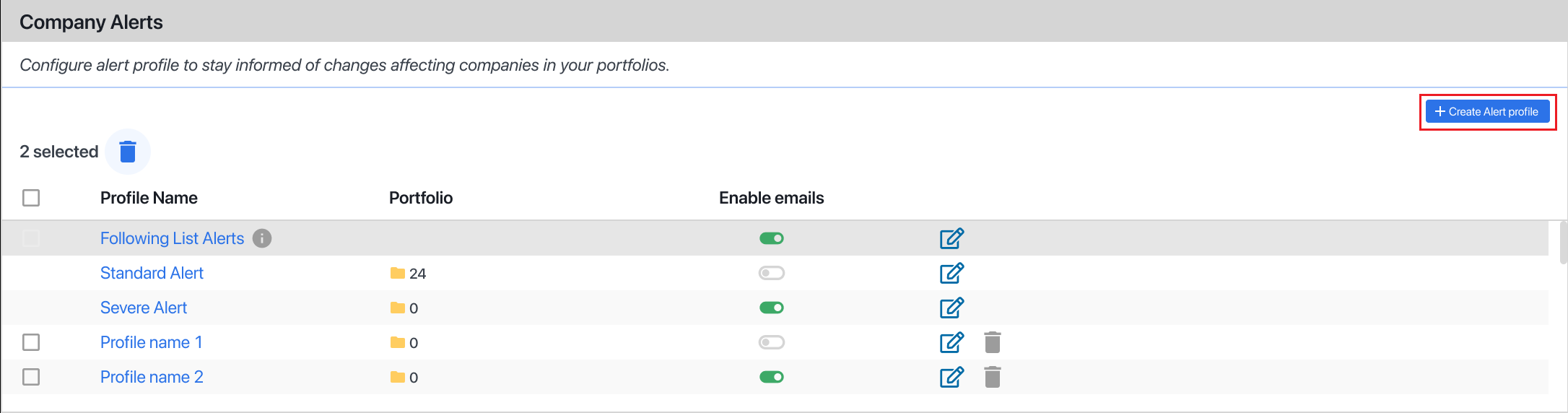
Task: Enable emails for Standard Alert
Action: click(771, 273)
